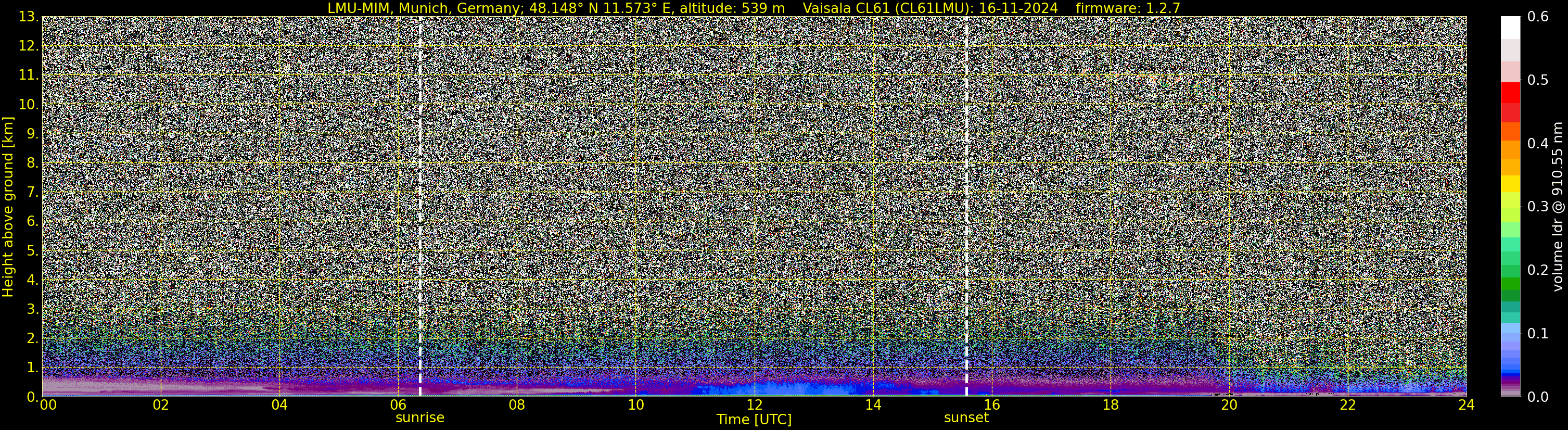Click the 'volume ldr @ 910.55 nm' colorbar label
1568x430 pixels.
pos(1557,207)
